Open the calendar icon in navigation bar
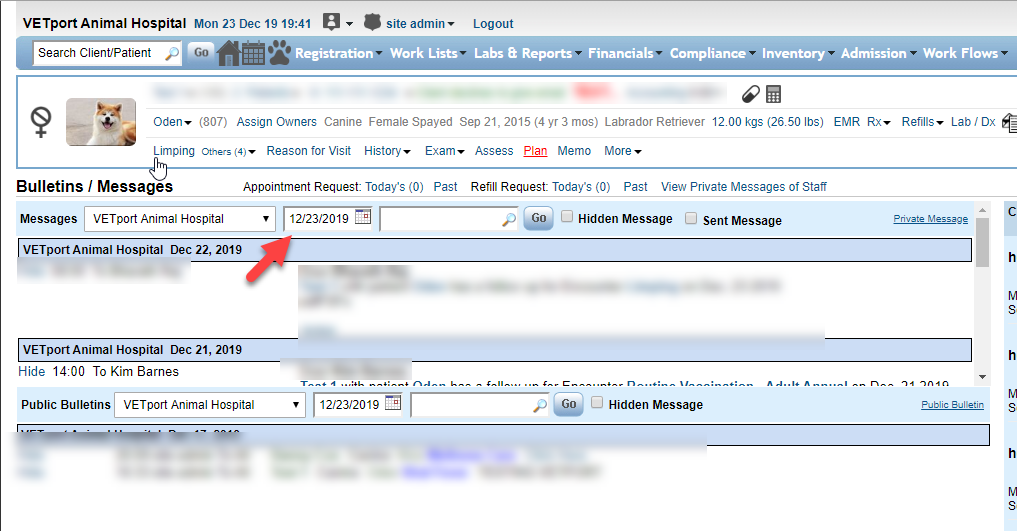The width and height of the screenshot is (1017, 531). (253, 53)
